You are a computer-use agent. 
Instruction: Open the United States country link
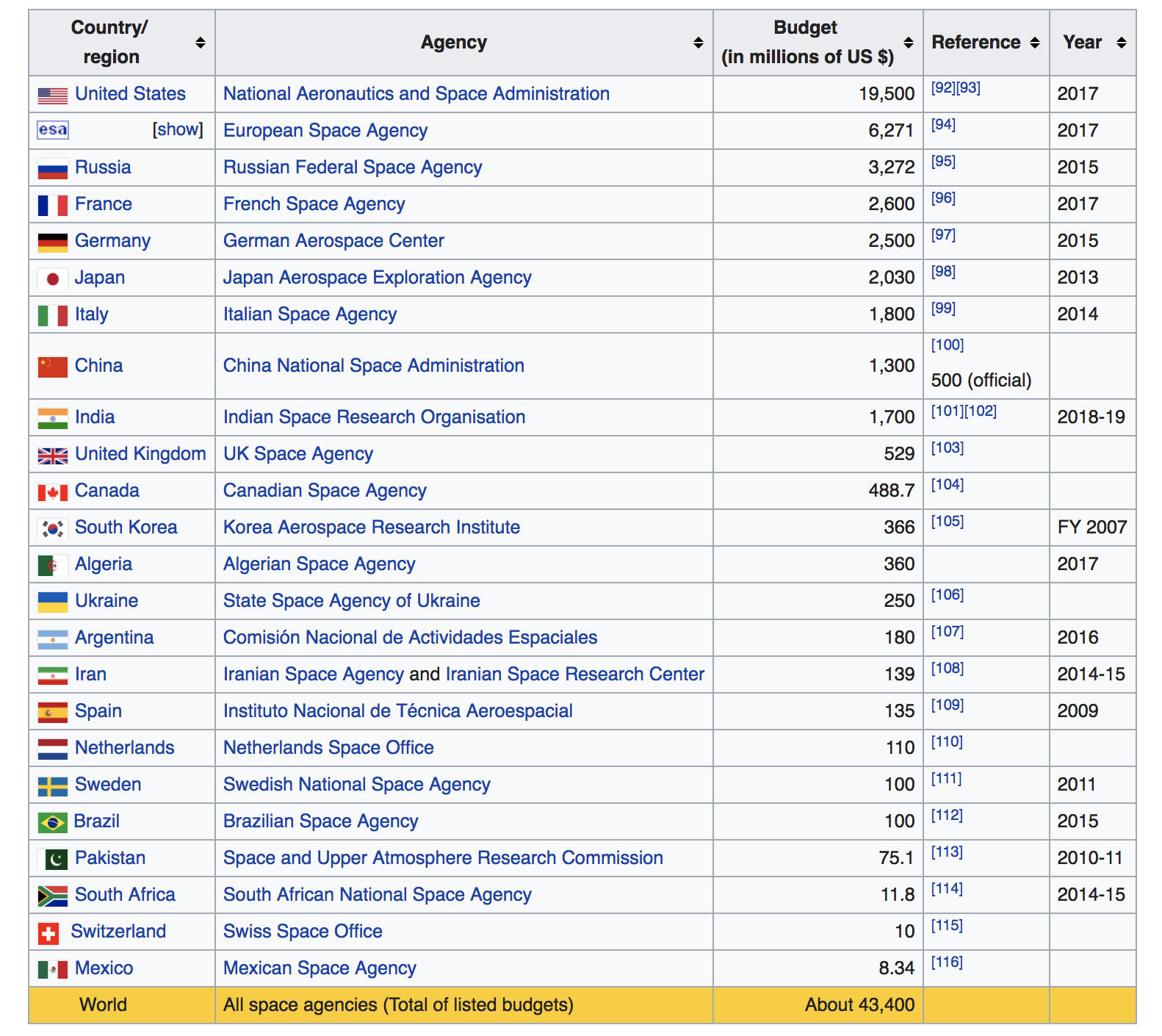[130, 94]
